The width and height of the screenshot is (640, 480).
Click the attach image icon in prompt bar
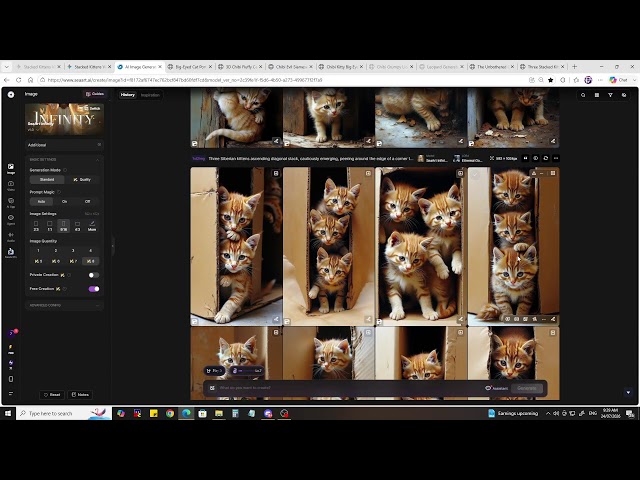click(212, 388)
